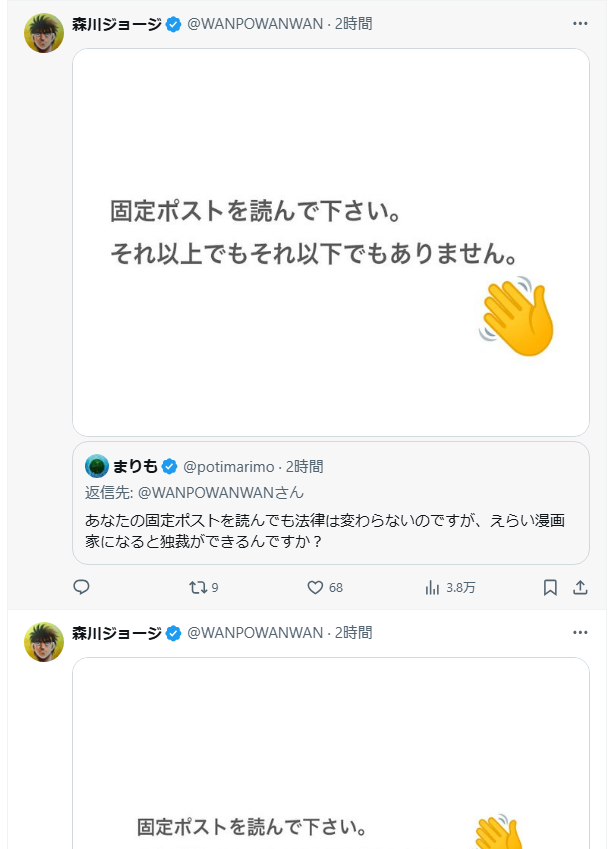Open more options menu on second post
This screenshot has height=849, width=612.
click(580, 632)
